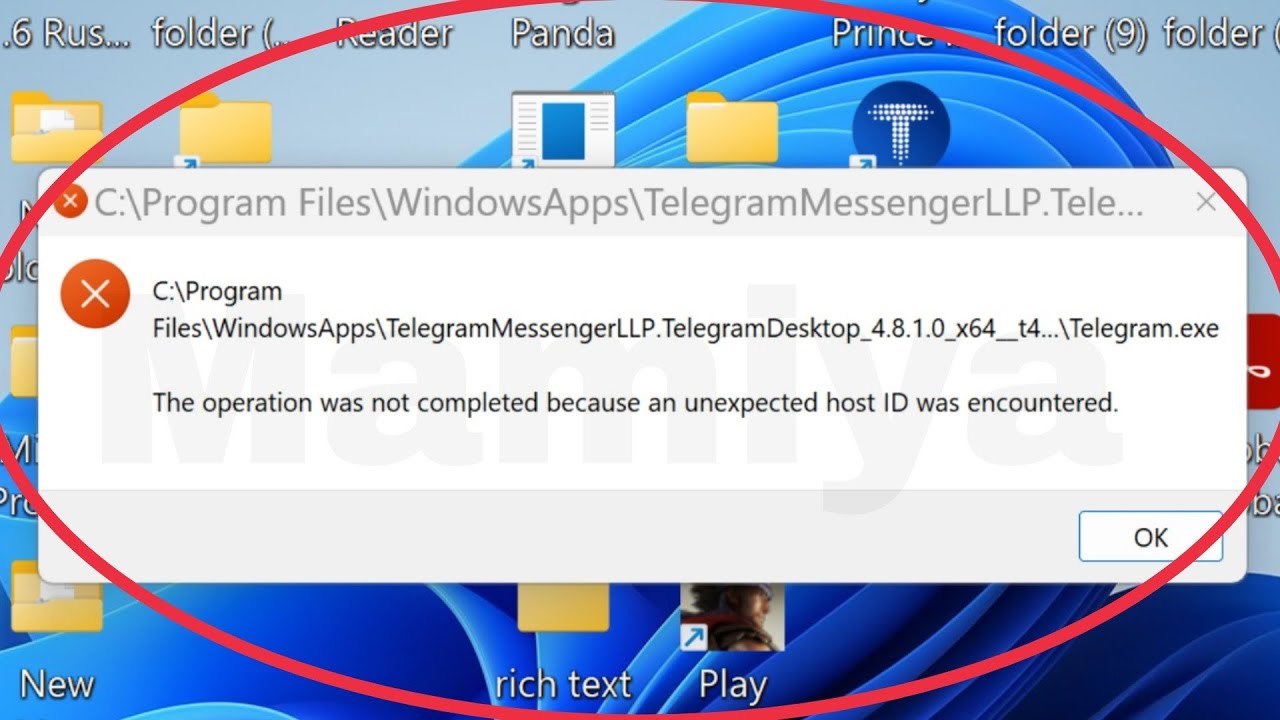
Task: Click the error message about unexpected host ID
Action: click(x=635, y=403)
